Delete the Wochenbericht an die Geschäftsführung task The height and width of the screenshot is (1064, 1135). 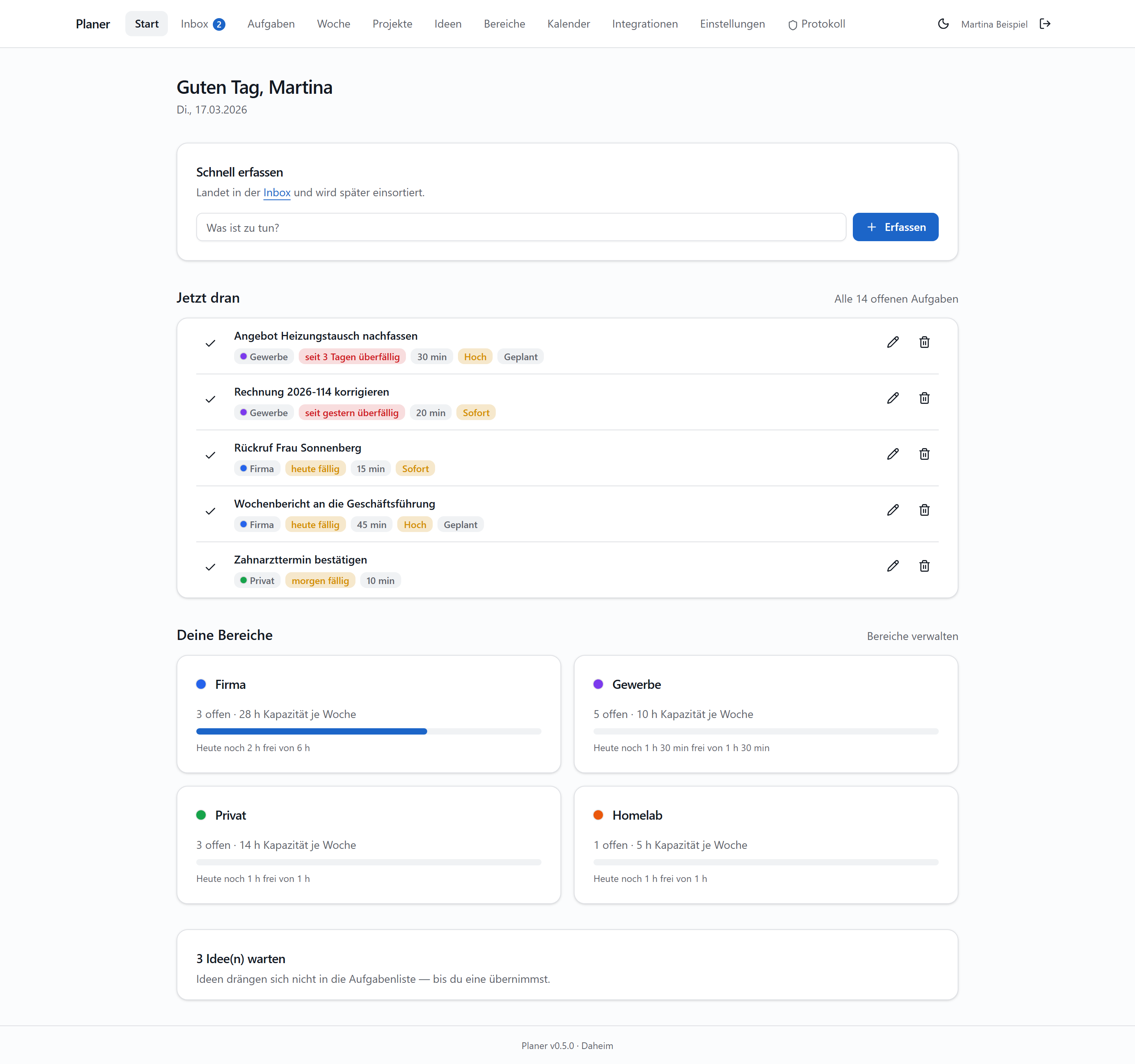(924, 510)
